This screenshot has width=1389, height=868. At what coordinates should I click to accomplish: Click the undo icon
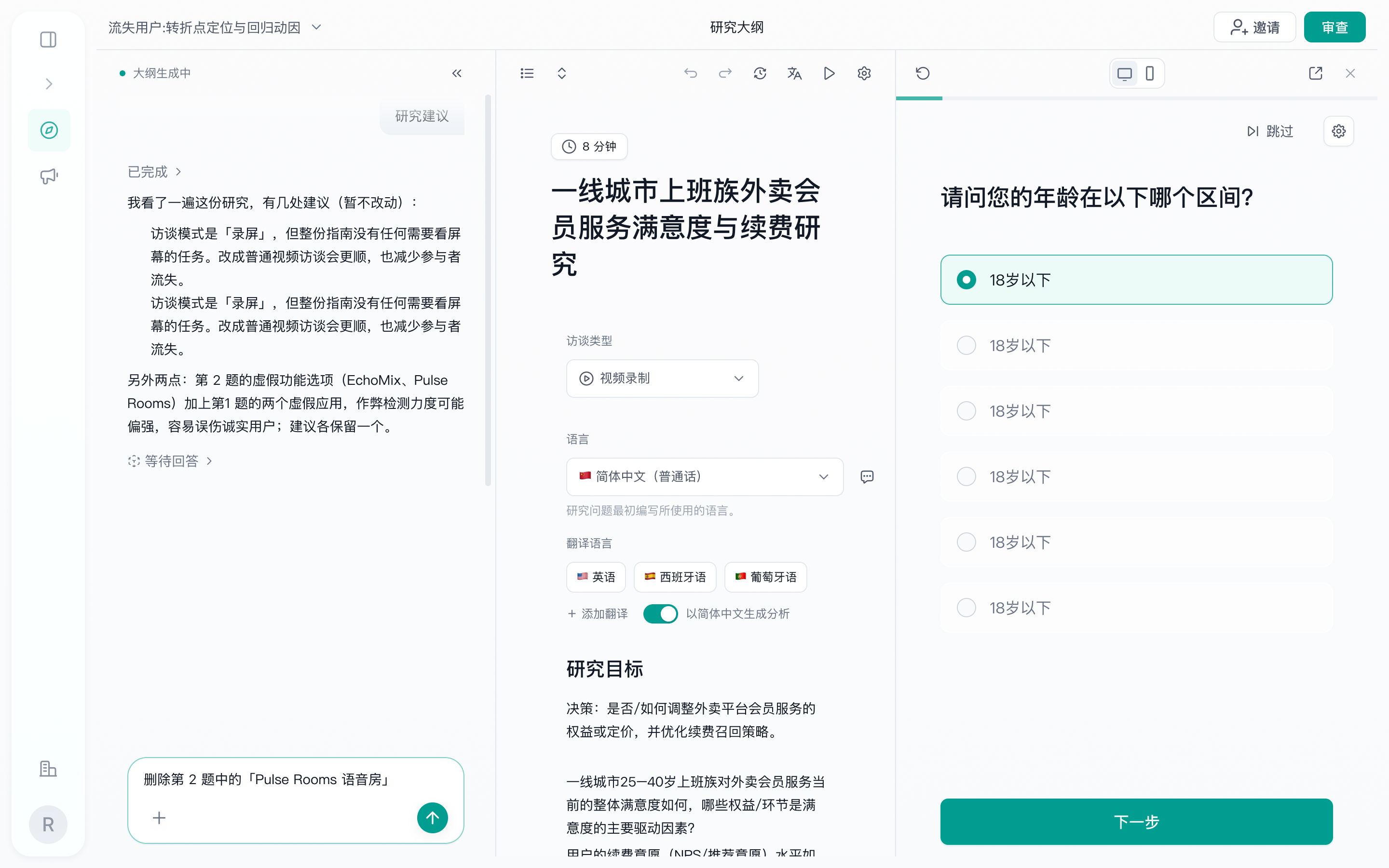(691, 73)
